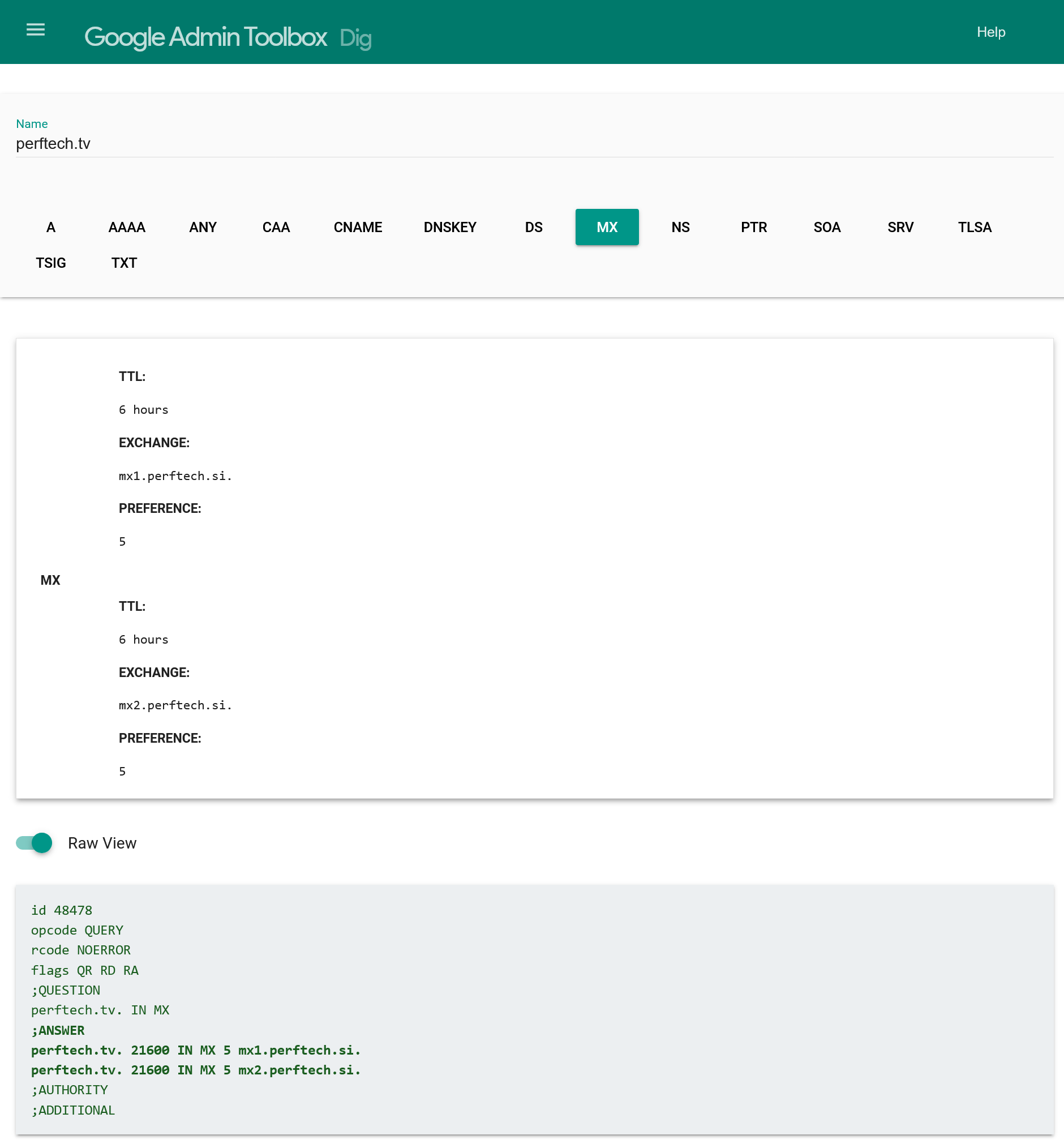Click the 'rcode NOERROR' line

(80, 950)
